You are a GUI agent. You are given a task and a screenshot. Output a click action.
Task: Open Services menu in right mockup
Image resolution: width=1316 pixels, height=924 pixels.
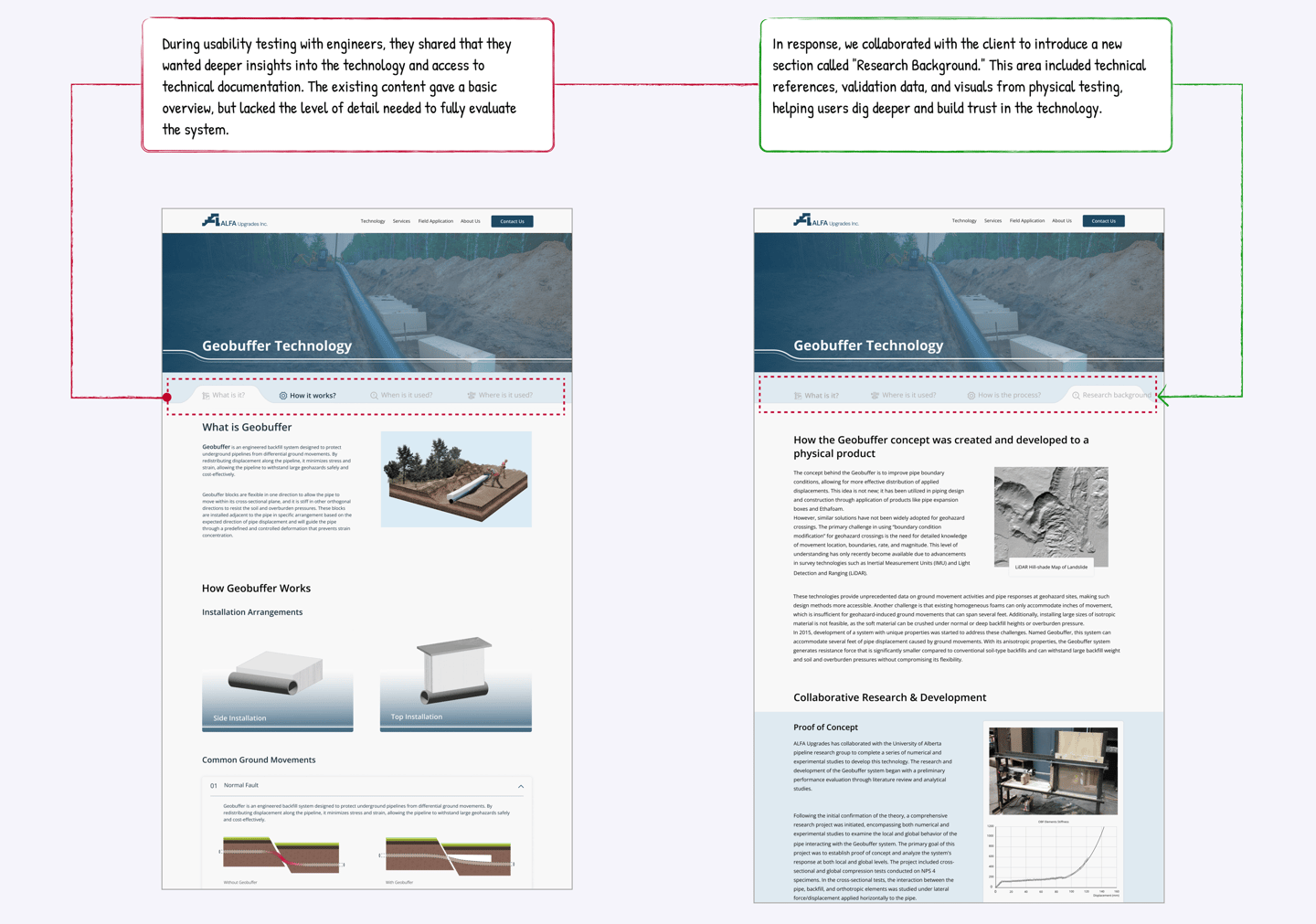tap(992, 220)
